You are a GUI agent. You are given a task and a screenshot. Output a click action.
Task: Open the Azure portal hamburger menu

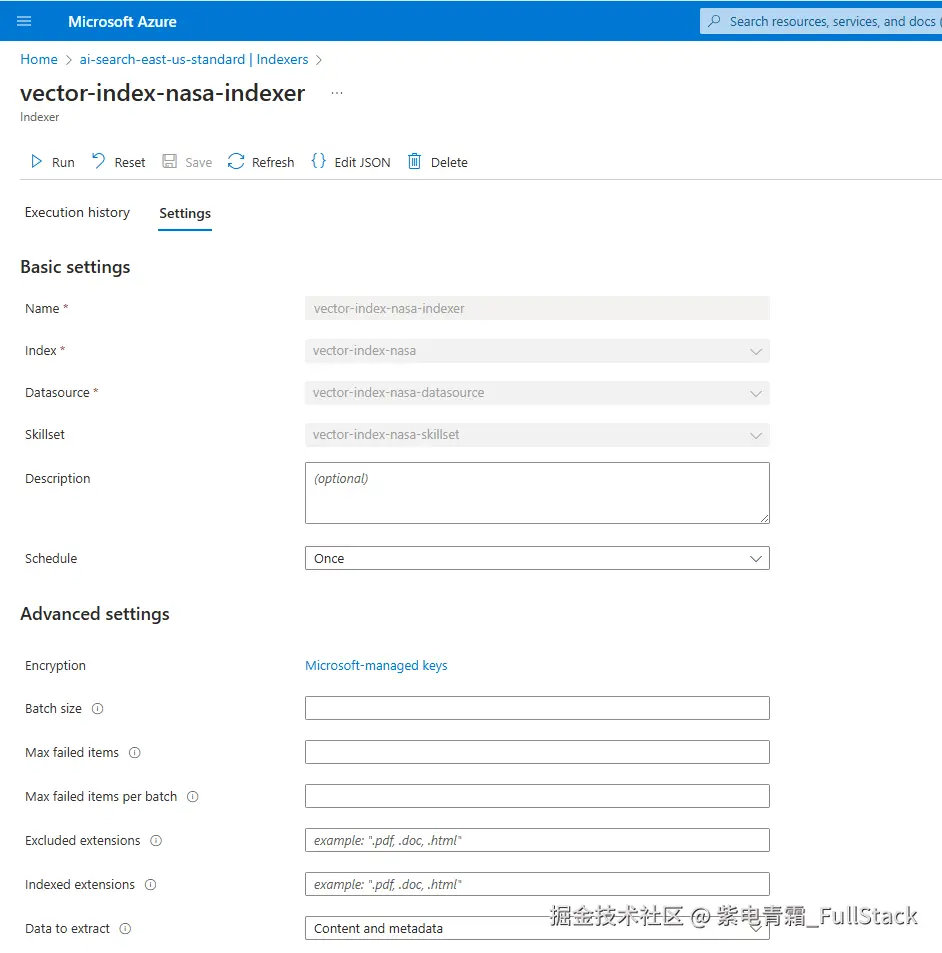click(24, 21)
